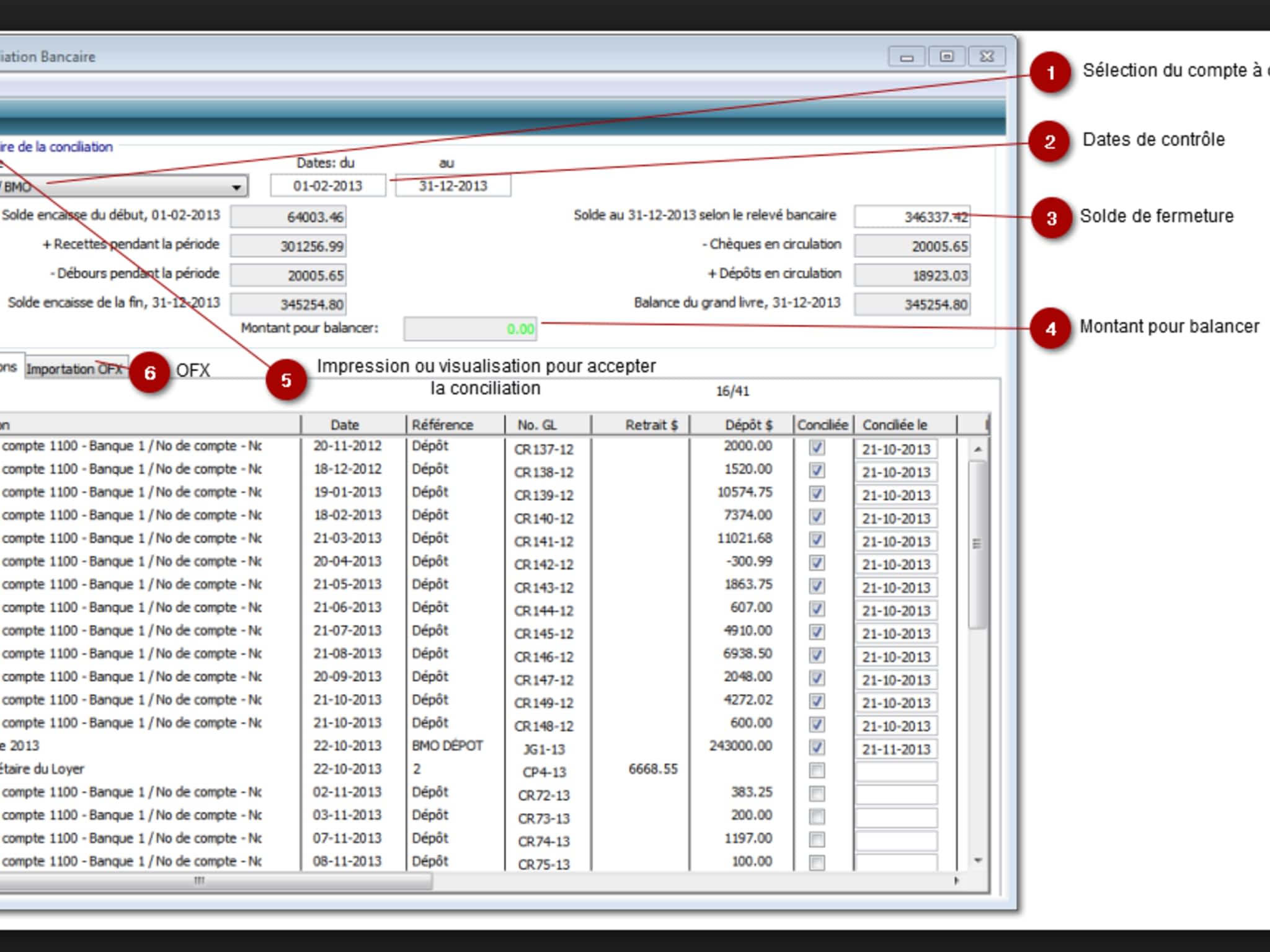This screenshot has height=952, width=1270.
Task: Uncheck Conciliée for row CR140-12
Action: tap(817, 516)
